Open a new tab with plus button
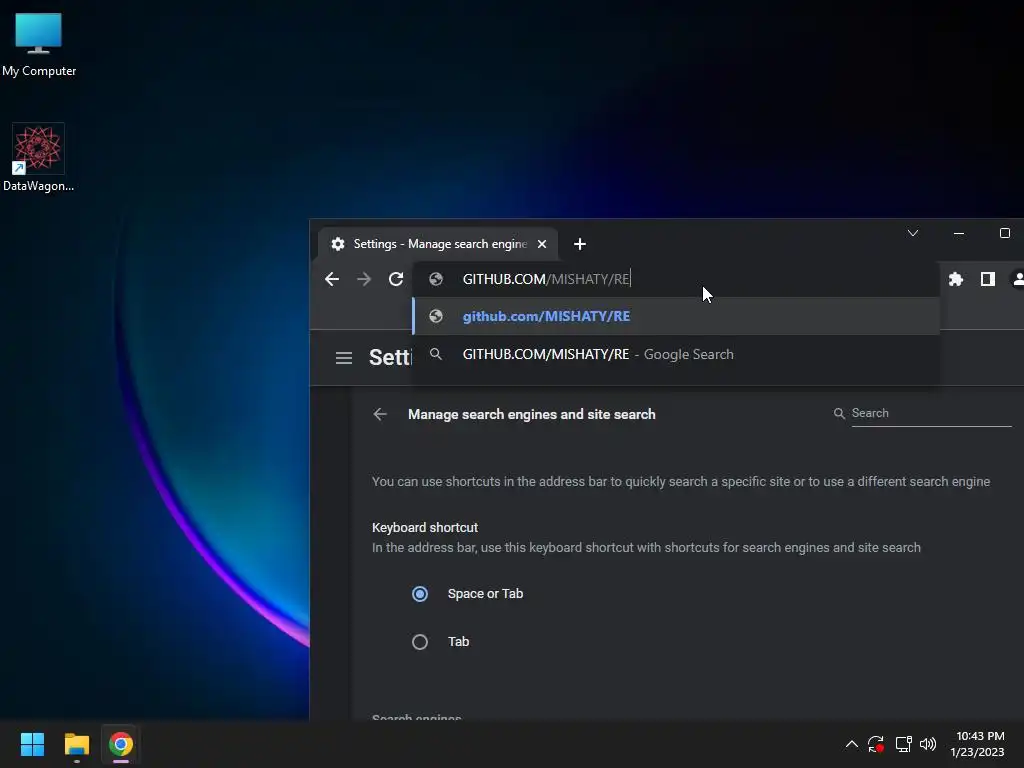This screenshot has height=768, width=1024. tap(579, 244)
